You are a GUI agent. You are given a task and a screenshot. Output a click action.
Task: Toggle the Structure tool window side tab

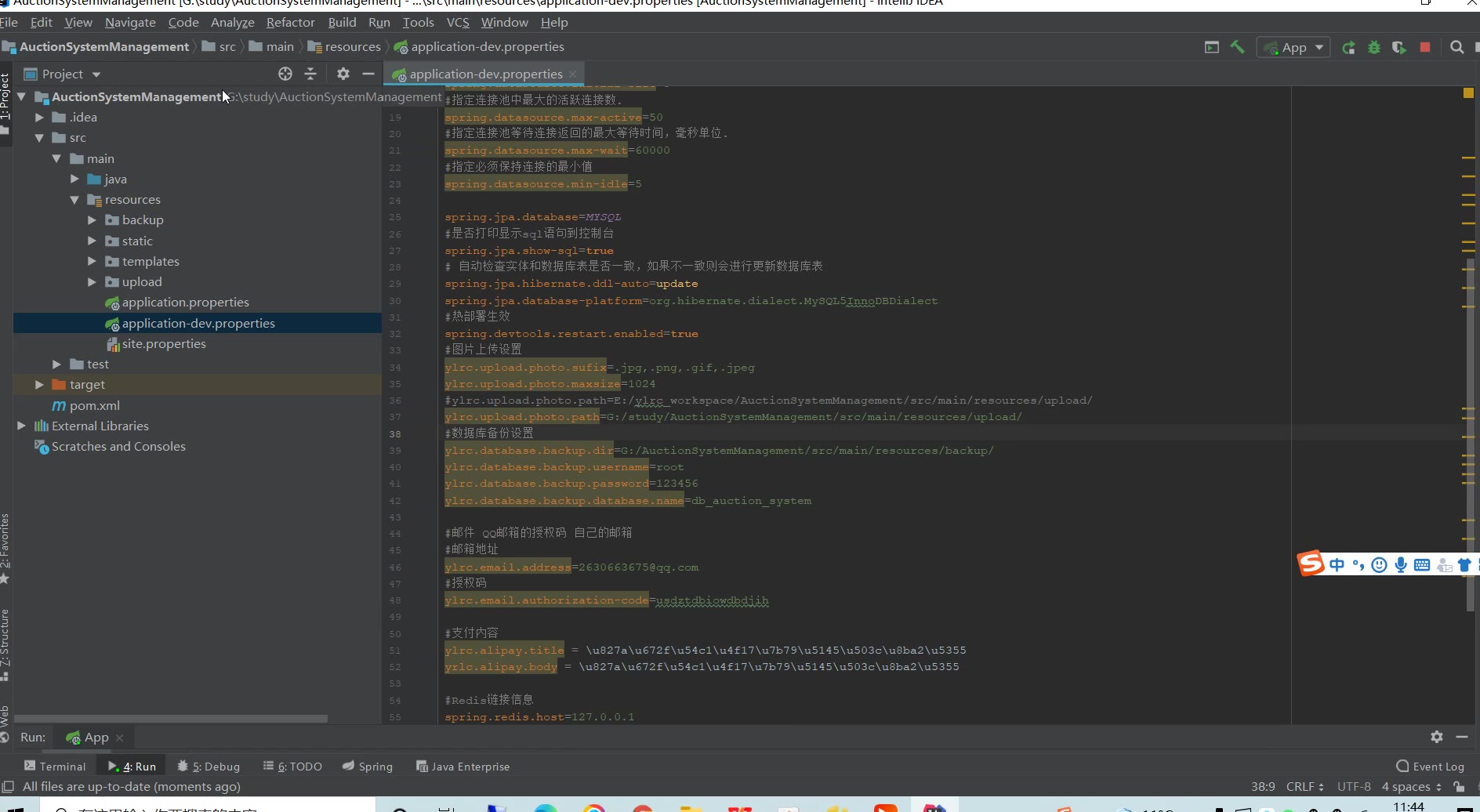5,639
